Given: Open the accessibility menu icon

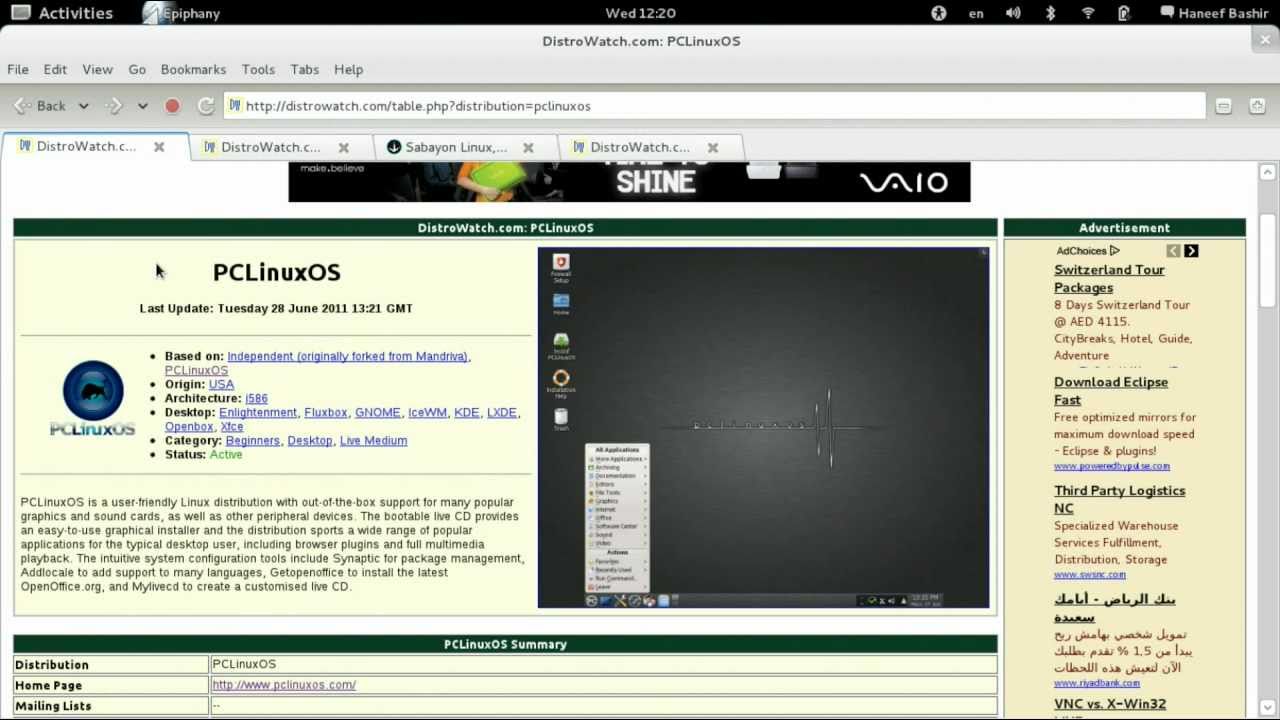Looking at the screenshot, I should coord(938,13).
